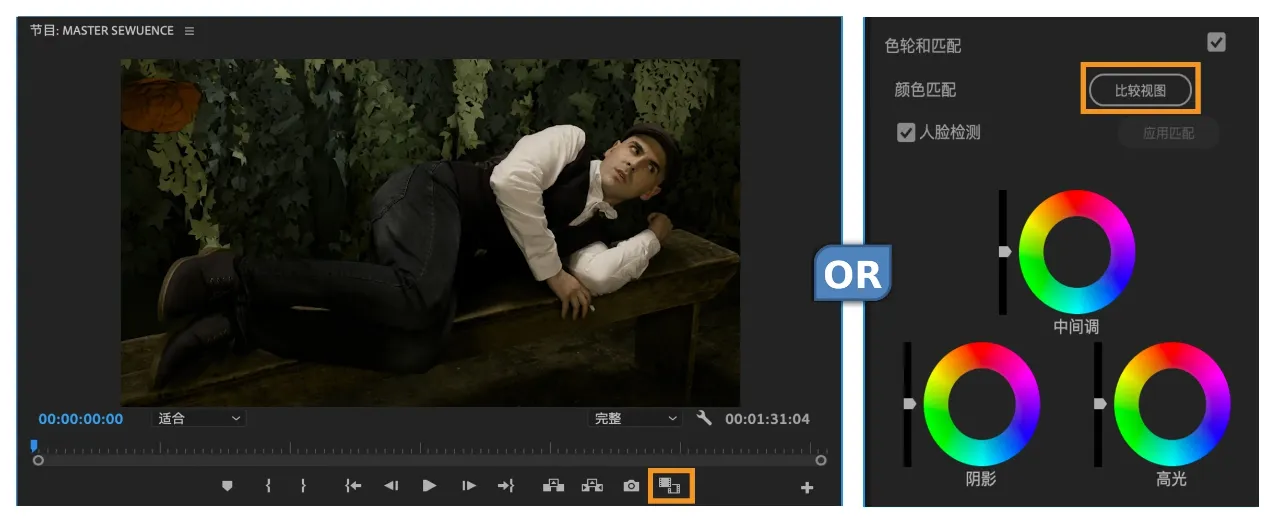1280x526 pixels.
Task: Click the 比较视图 button
Action: point(1141,90)
